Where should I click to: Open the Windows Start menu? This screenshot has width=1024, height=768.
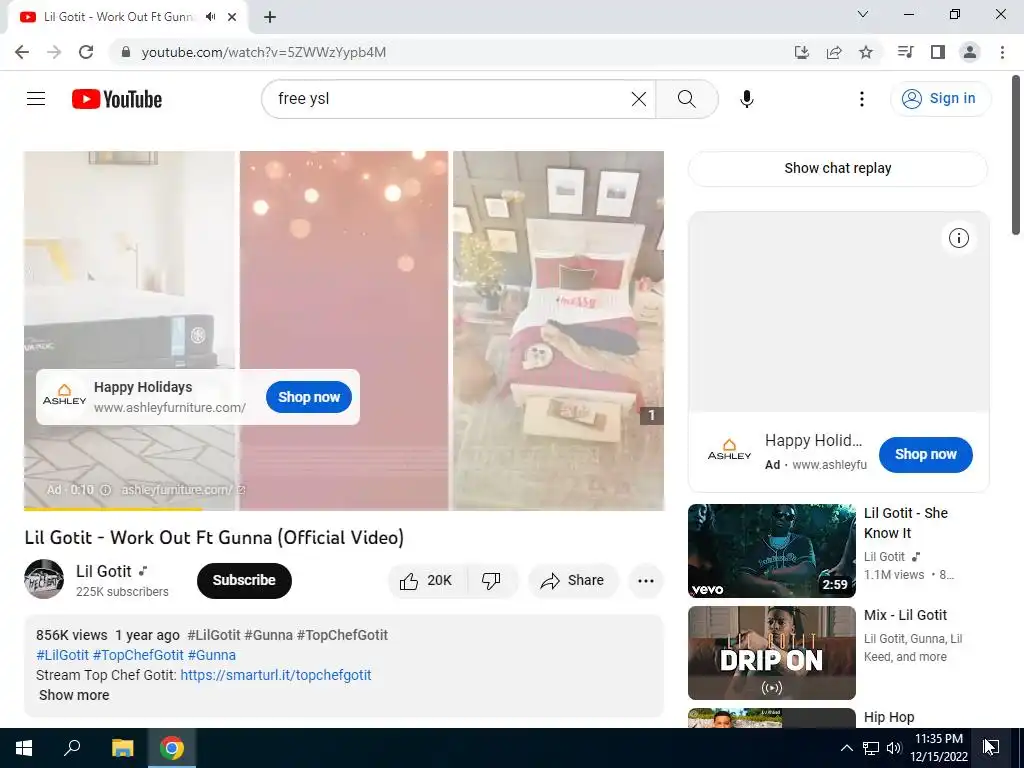(24, 748)
